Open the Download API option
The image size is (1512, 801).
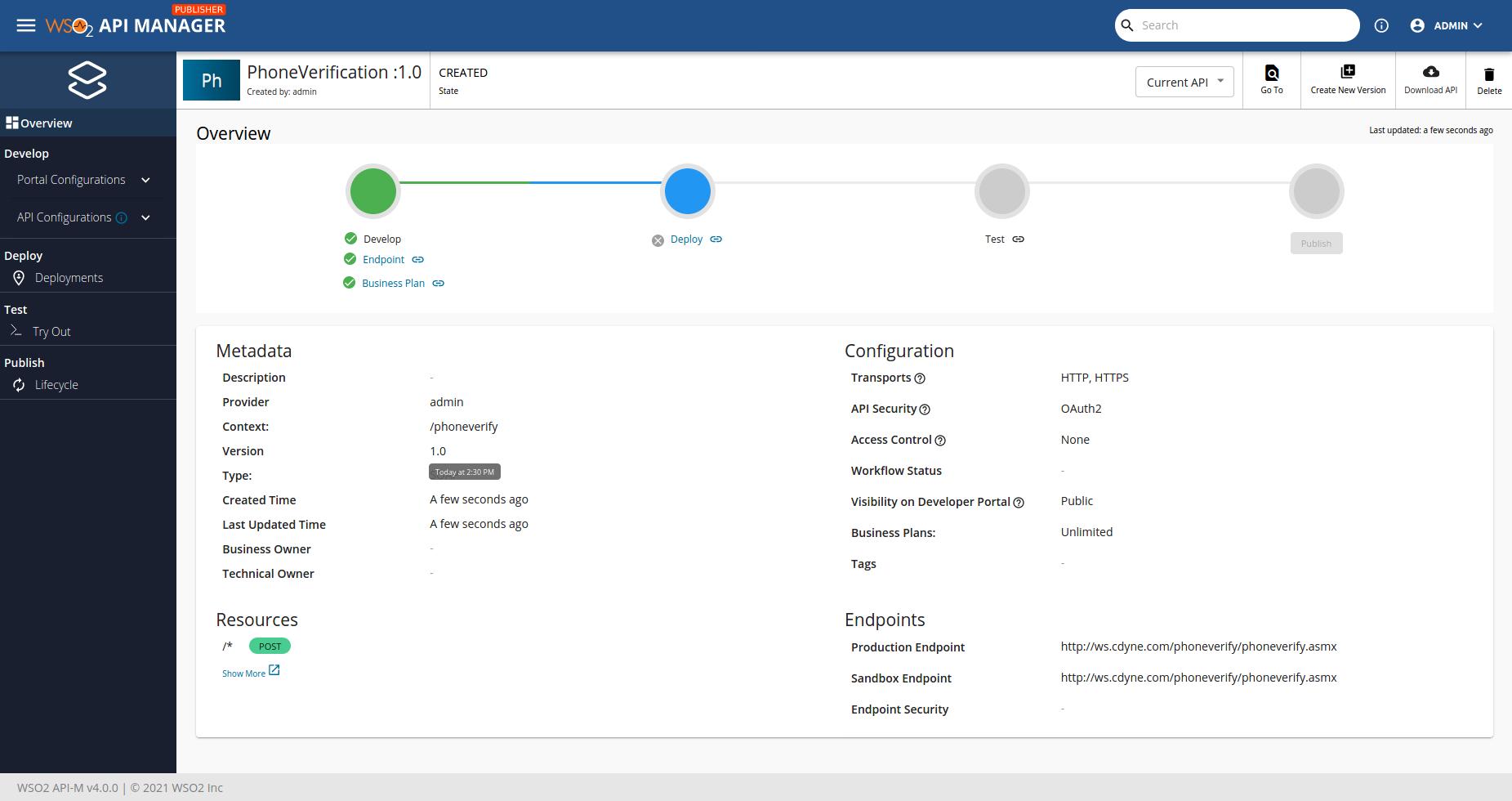tap(1429, 79)
